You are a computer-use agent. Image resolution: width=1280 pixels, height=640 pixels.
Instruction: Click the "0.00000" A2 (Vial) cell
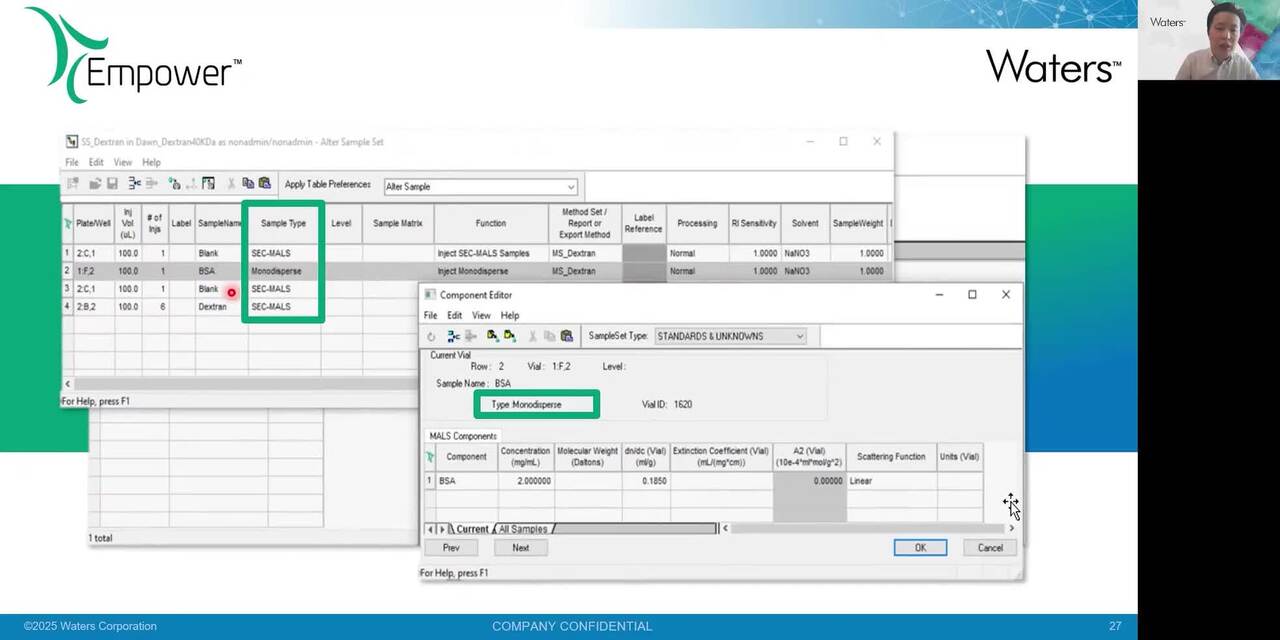[809, 481]
